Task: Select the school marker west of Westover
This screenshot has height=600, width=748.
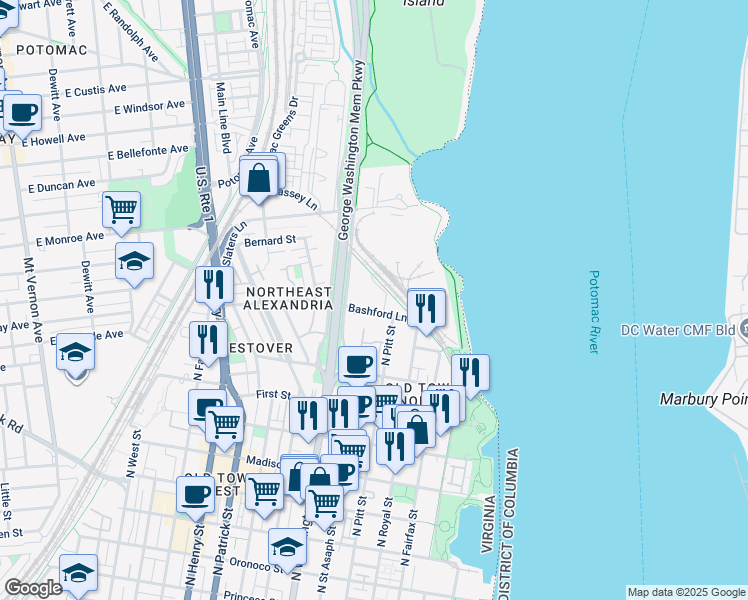Action: pos(74,352)
